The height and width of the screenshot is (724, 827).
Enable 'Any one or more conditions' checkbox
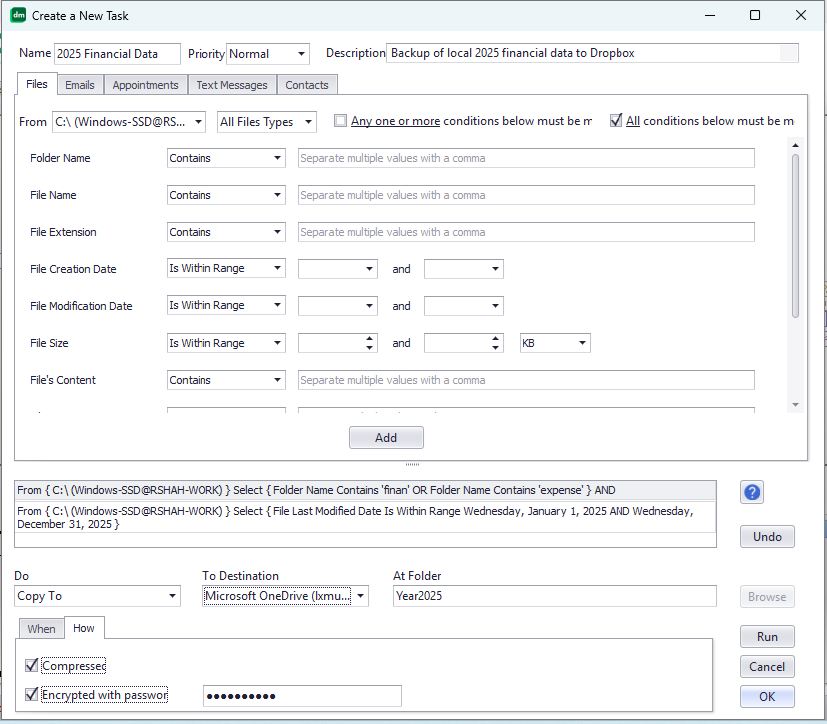(340, 120)
